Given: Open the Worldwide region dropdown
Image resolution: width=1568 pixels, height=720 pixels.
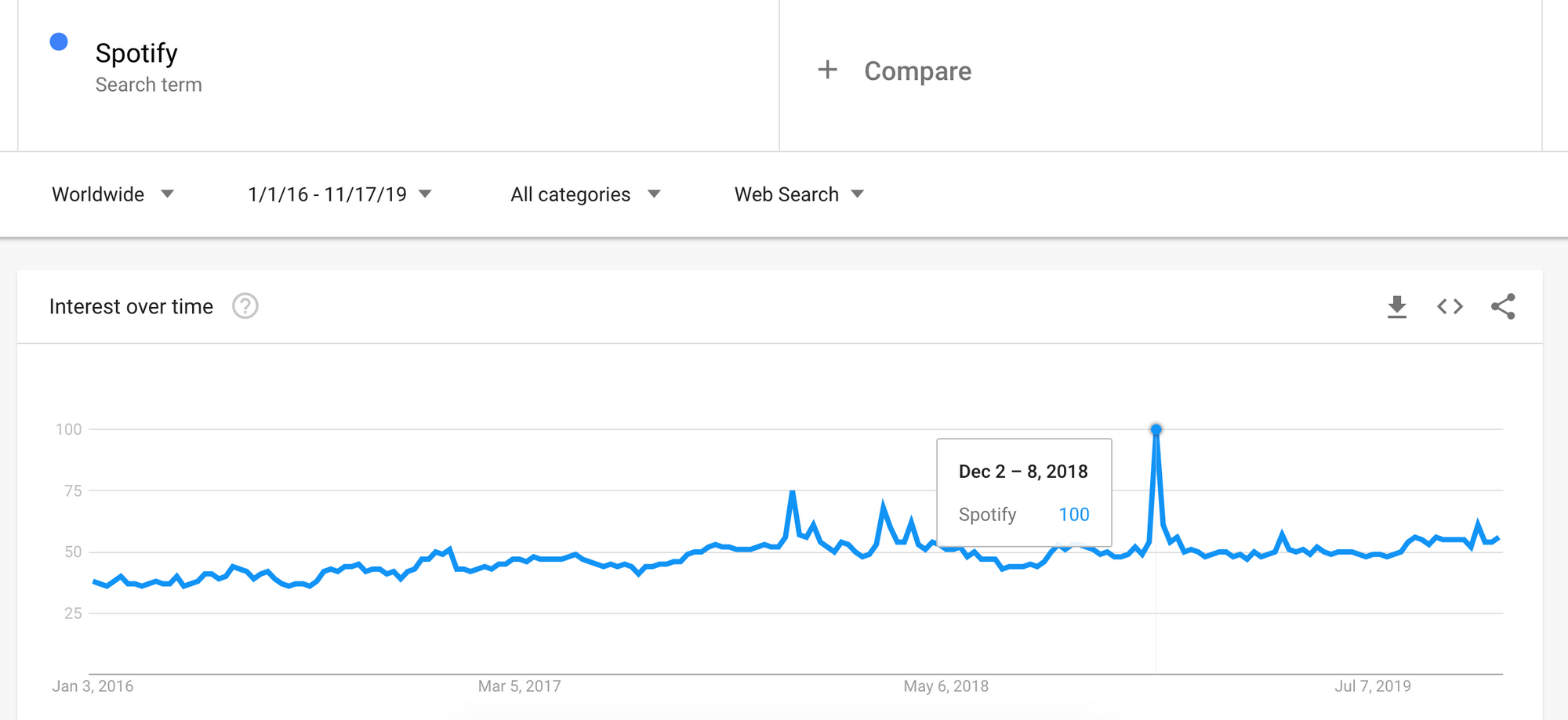Looking at the screenshot, I should 112,194.
